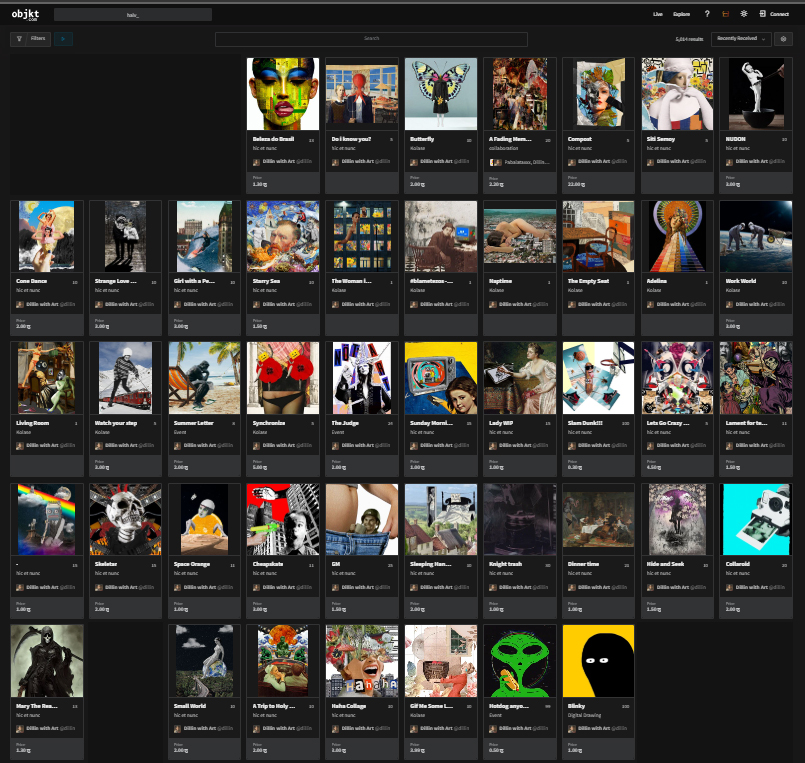Open the Beleza do Brasil artwork thumbnail

tap(283, 94)
